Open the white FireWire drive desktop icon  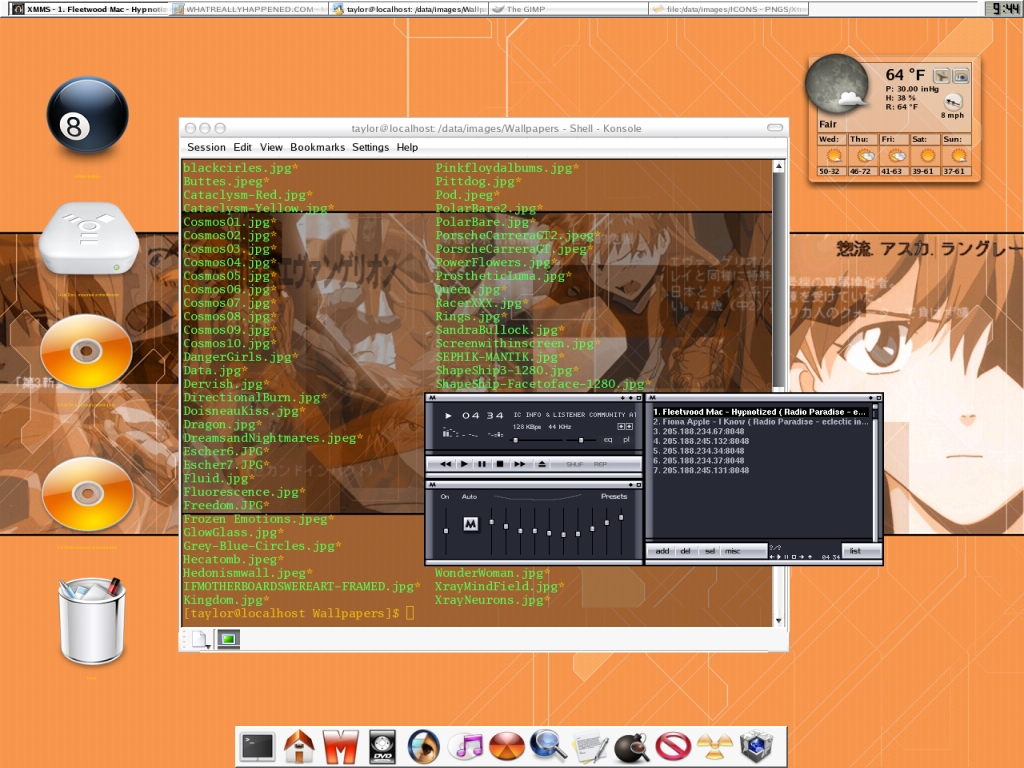(x=88, y=238)
